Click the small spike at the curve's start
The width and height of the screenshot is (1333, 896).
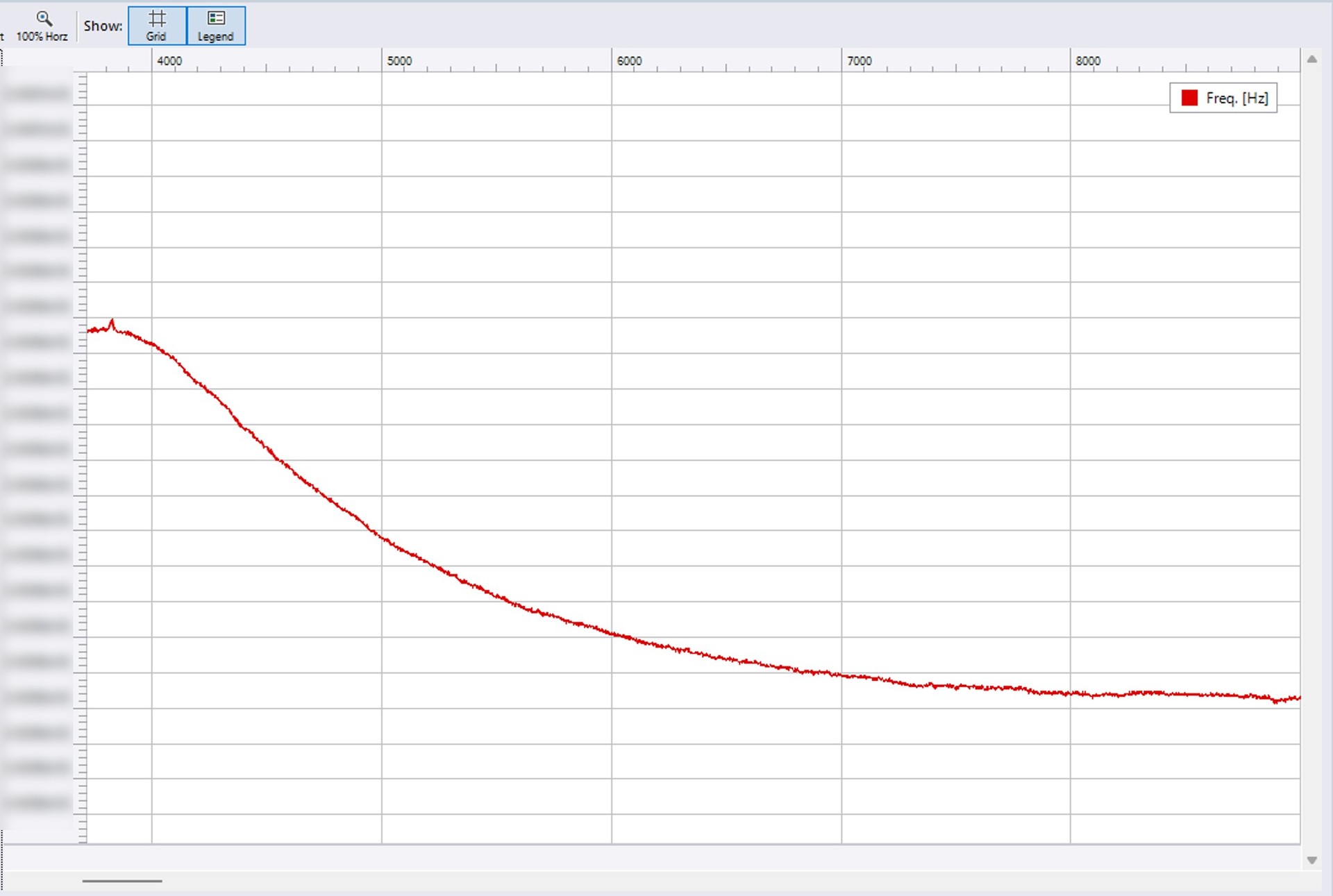112,321
